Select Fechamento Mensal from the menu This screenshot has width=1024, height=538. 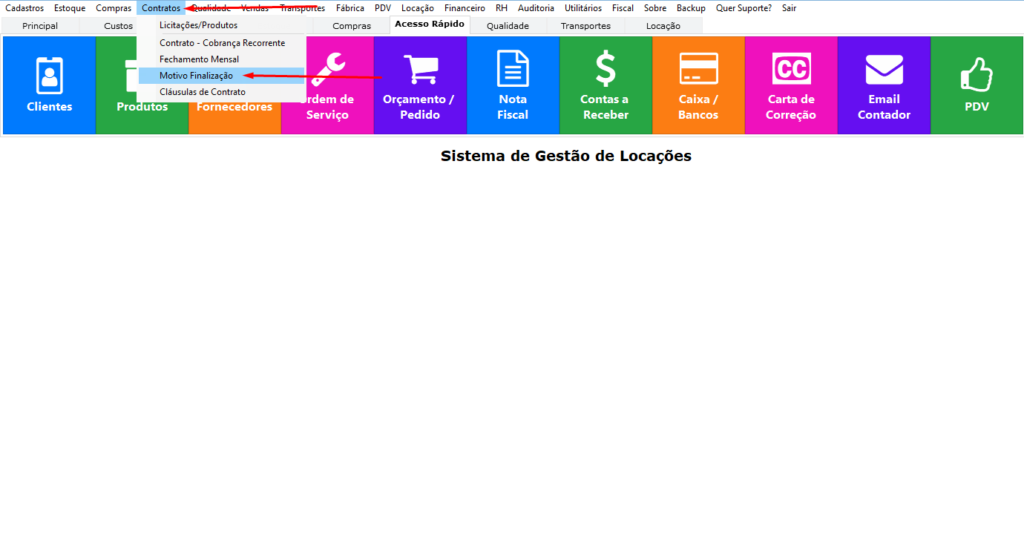click(x=199, y=59)
